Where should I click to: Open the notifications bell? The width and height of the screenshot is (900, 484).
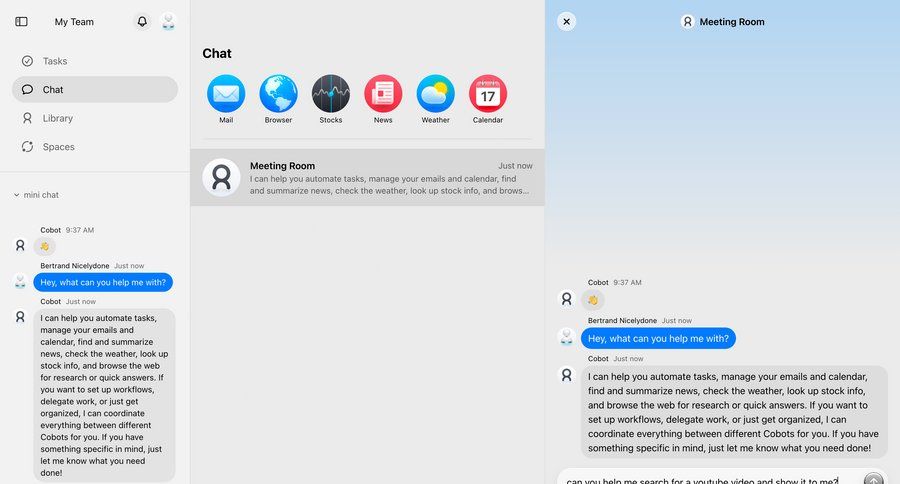coord(142,22)
